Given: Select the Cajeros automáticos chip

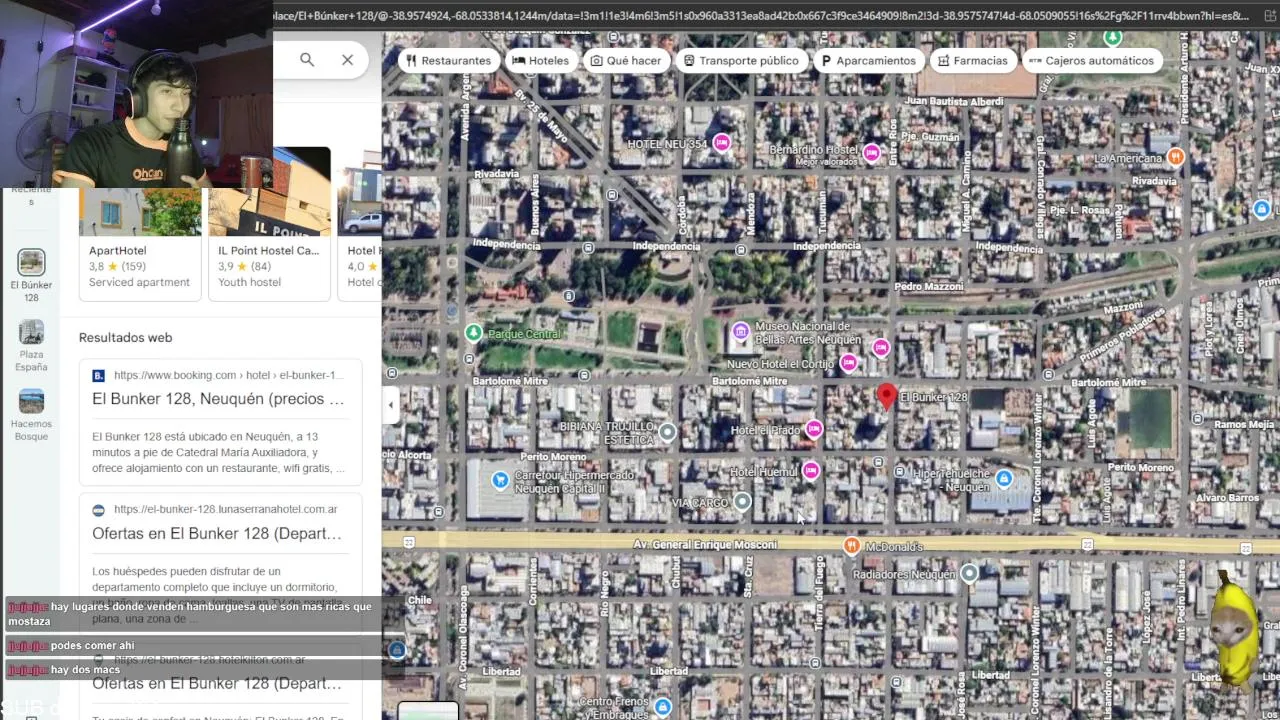Looking at the screenshot, I should click(1092, 61).
